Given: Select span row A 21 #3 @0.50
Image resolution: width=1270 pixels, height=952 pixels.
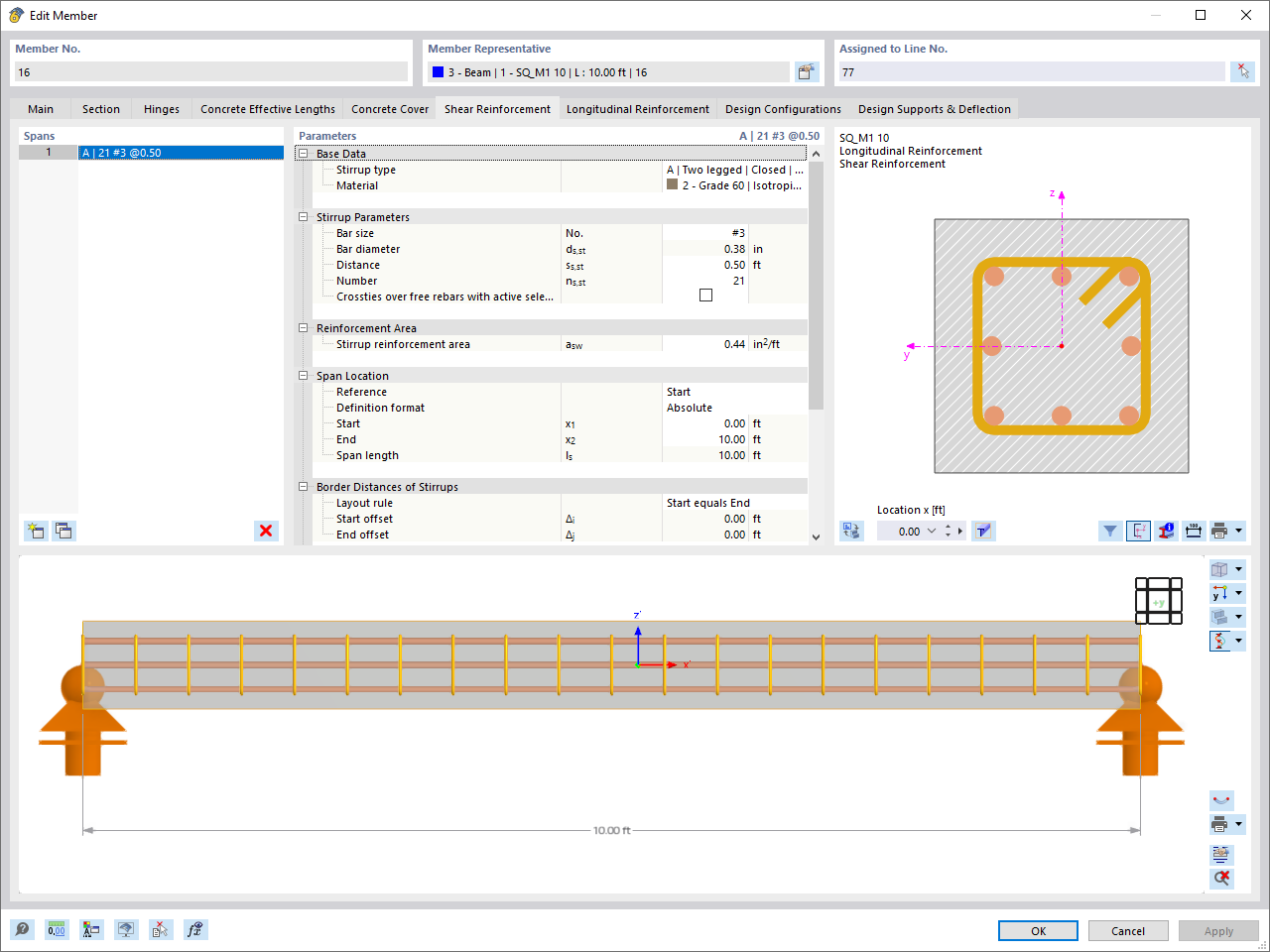Looking at the screenshot, I should 181,152.
